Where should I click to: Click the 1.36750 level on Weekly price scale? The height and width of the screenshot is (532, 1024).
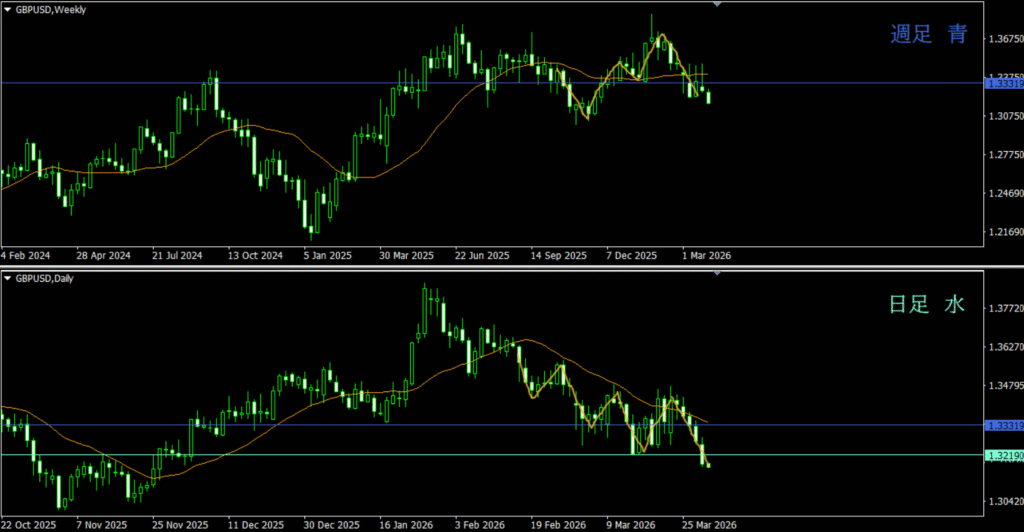coord(1004,39)
